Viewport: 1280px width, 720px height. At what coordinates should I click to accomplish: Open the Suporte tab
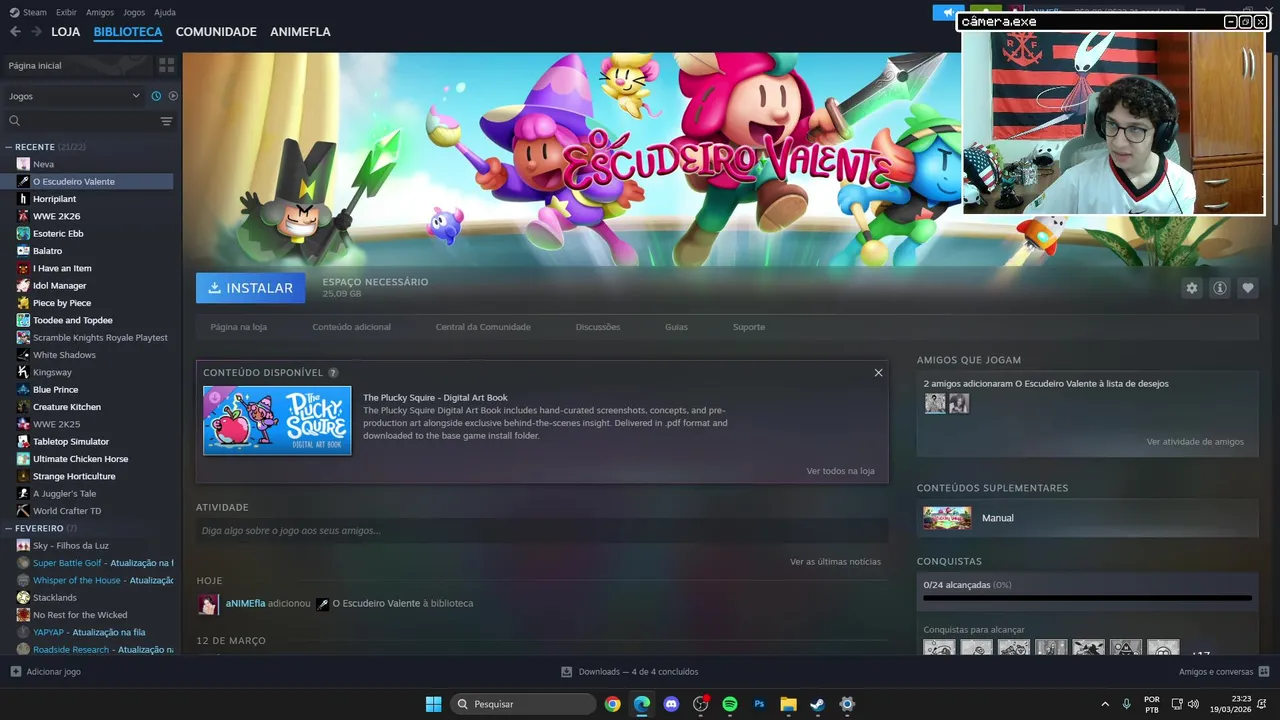pos(749,327)
